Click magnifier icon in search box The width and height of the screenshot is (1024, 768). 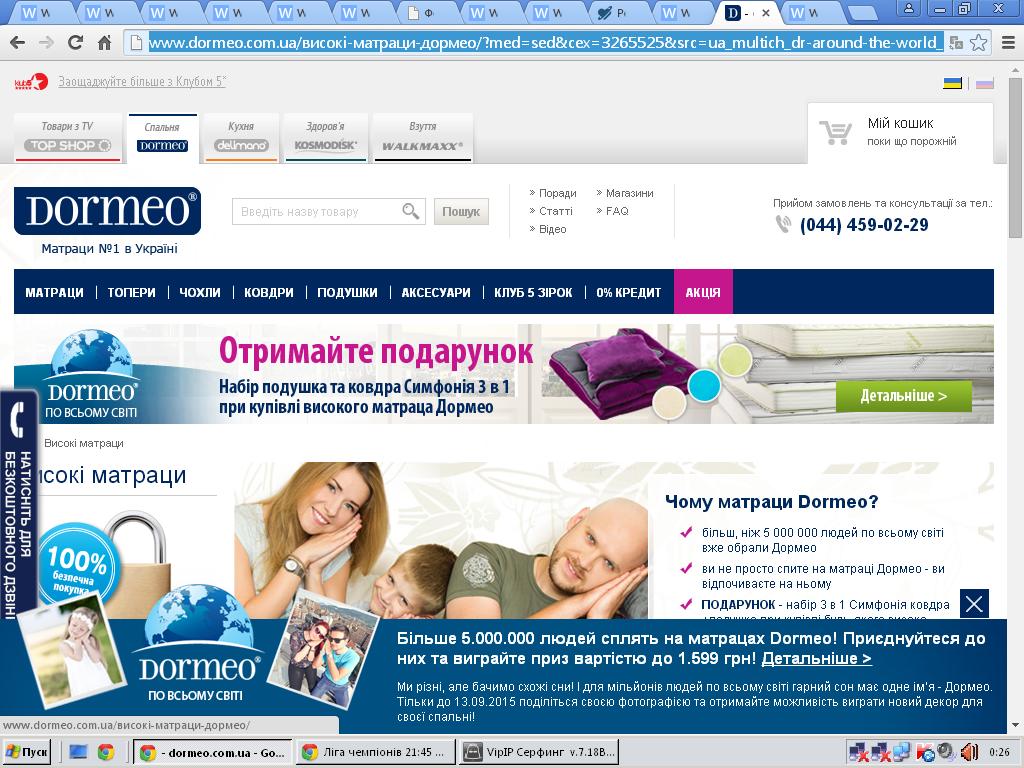click(410, 211)
